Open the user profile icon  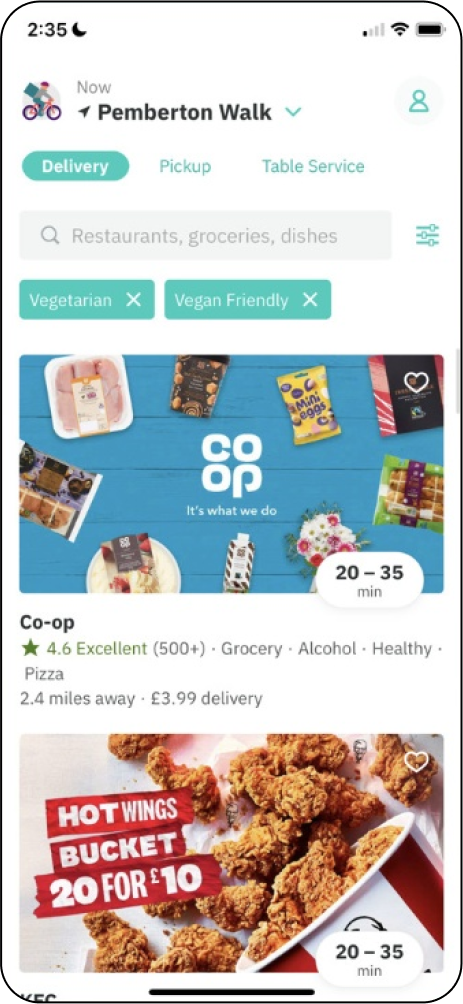coord(419,101)
